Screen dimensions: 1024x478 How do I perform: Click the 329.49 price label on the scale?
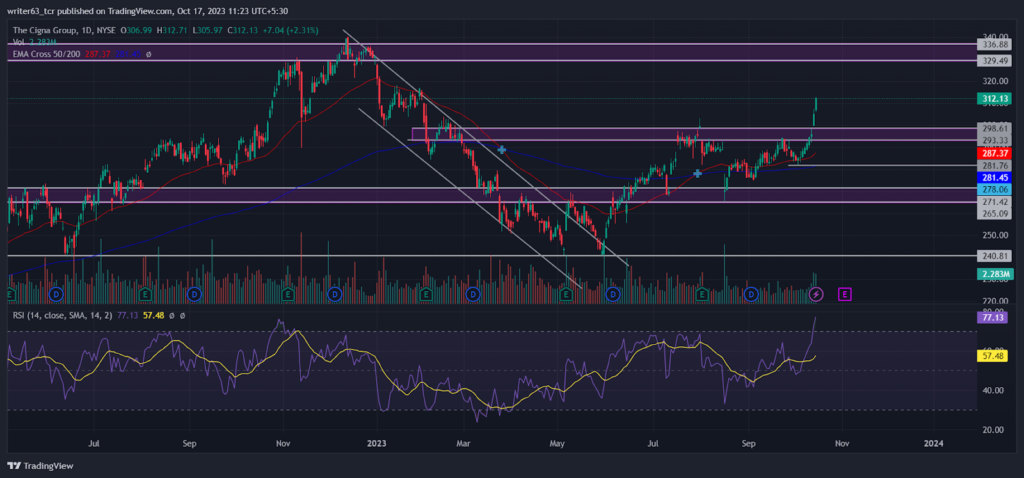point(993,61)
